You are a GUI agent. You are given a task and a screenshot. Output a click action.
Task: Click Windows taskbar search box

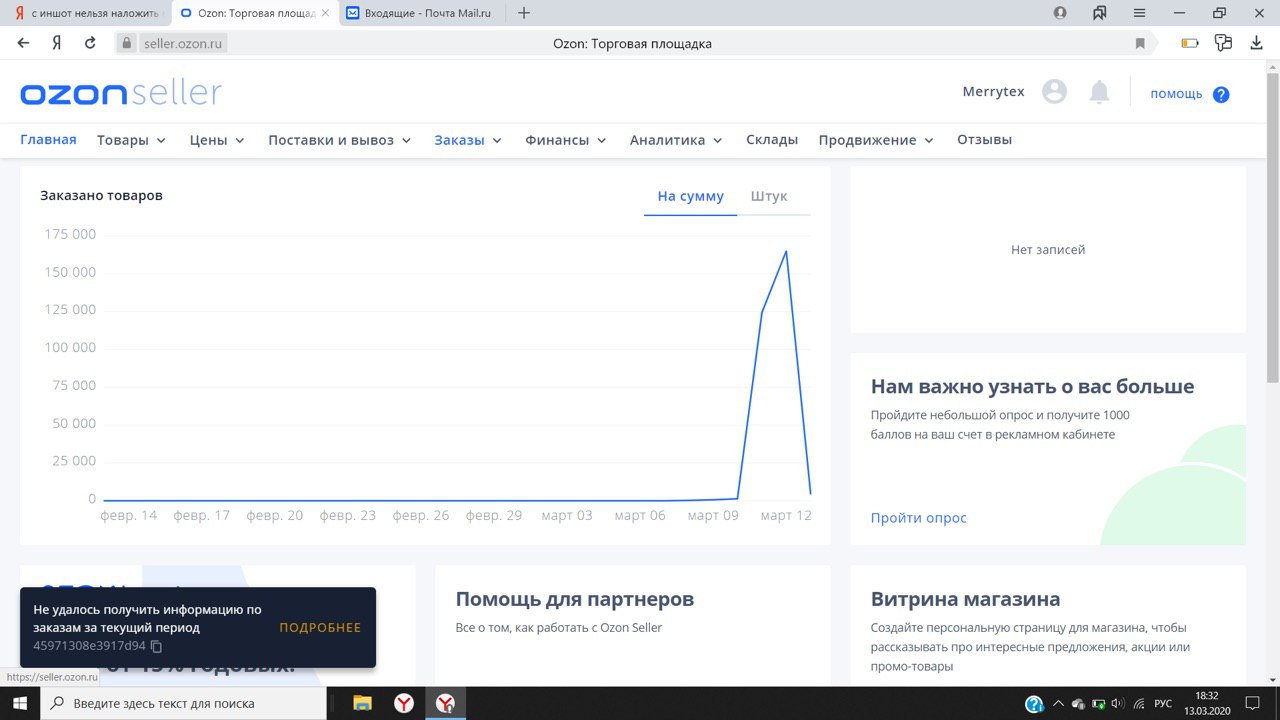183,703
